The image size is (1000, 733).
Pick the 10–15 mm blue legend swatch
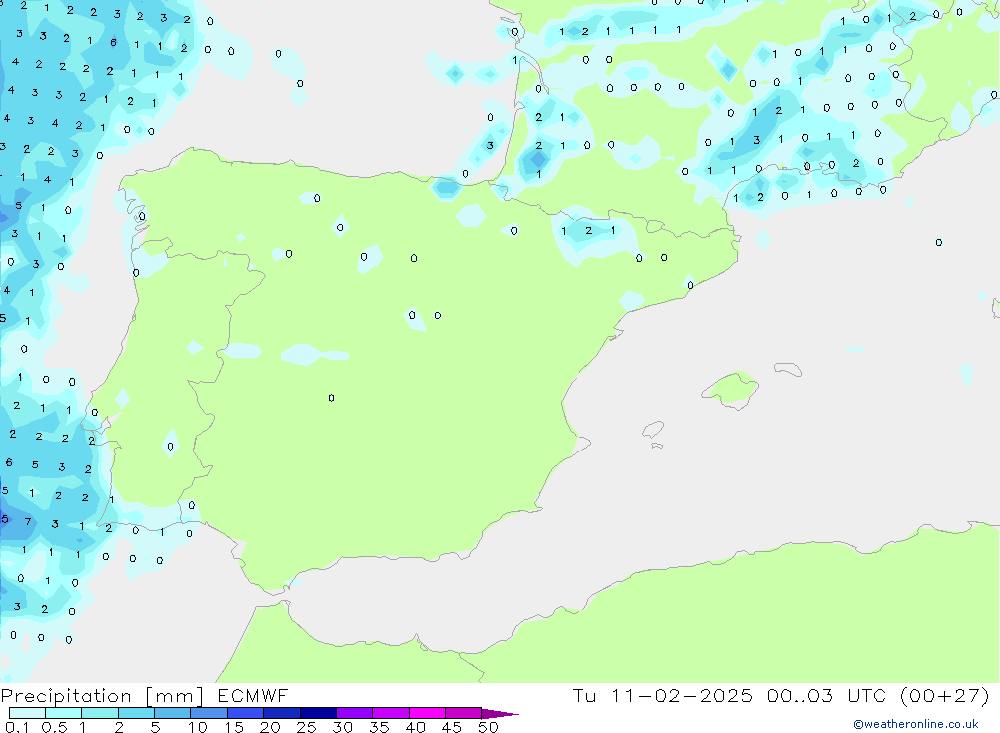(x=209, y=713)
